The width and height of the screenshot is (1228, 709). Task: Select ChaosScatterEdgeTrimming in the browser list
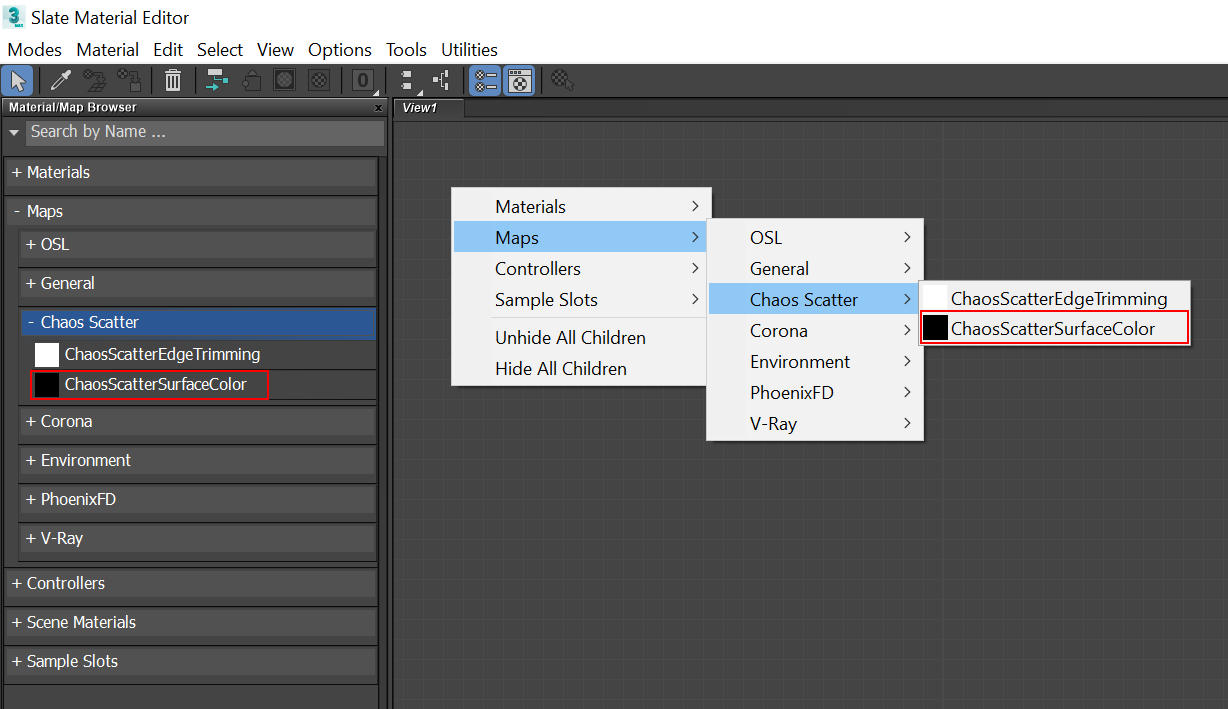click(162, 354)
